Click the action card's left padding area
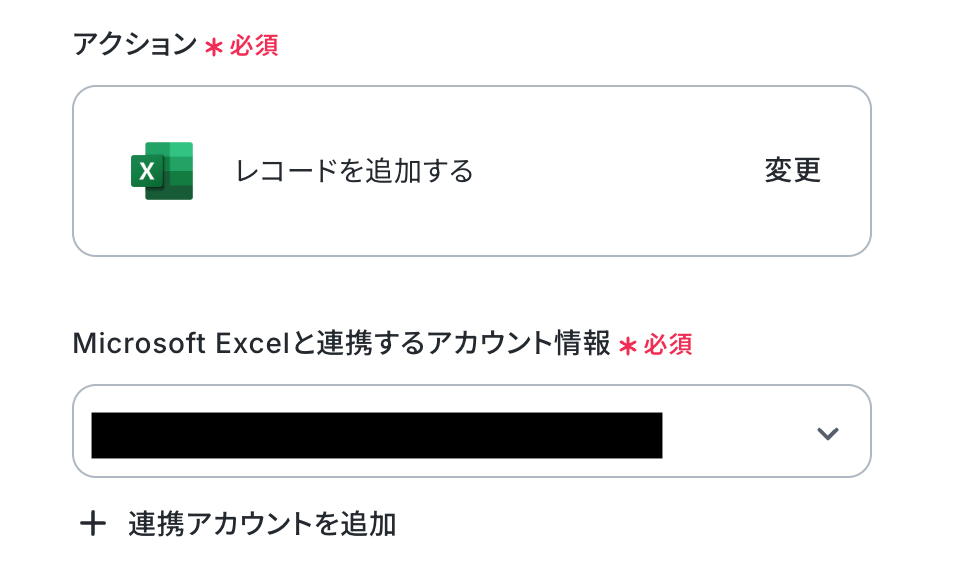Screen dimensions: 970x566 [x=98, y=171]
